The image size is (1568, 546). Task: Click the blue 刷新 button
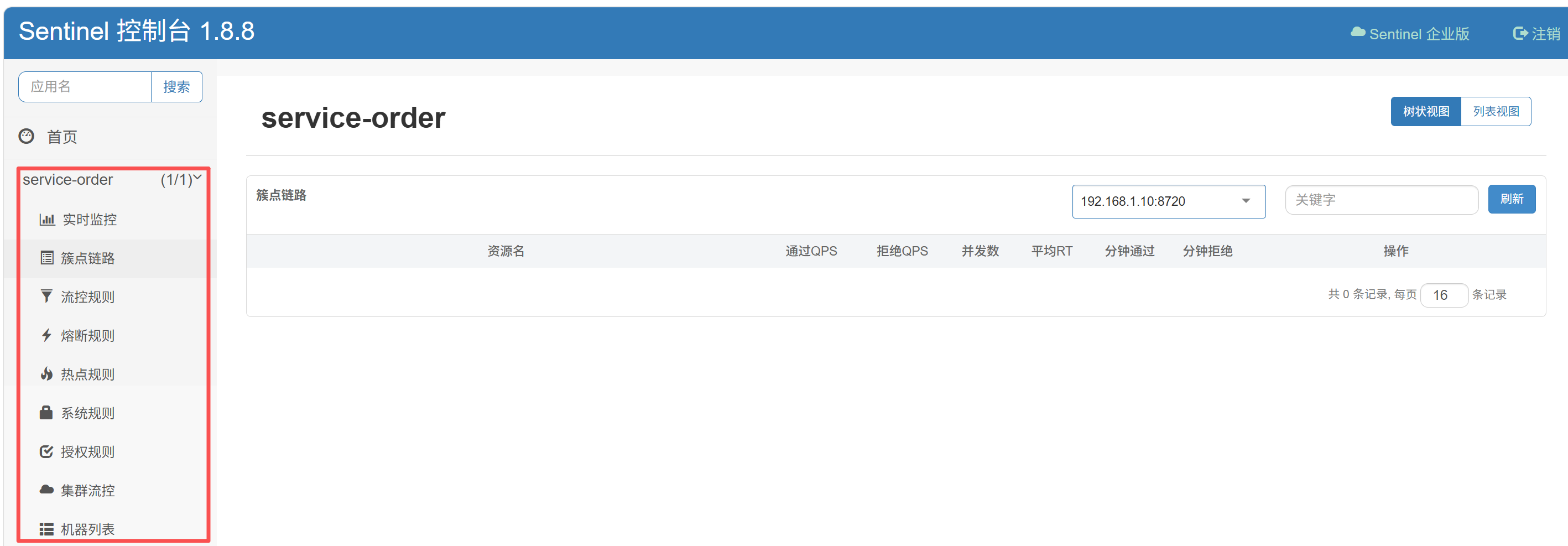point(1512,199)
